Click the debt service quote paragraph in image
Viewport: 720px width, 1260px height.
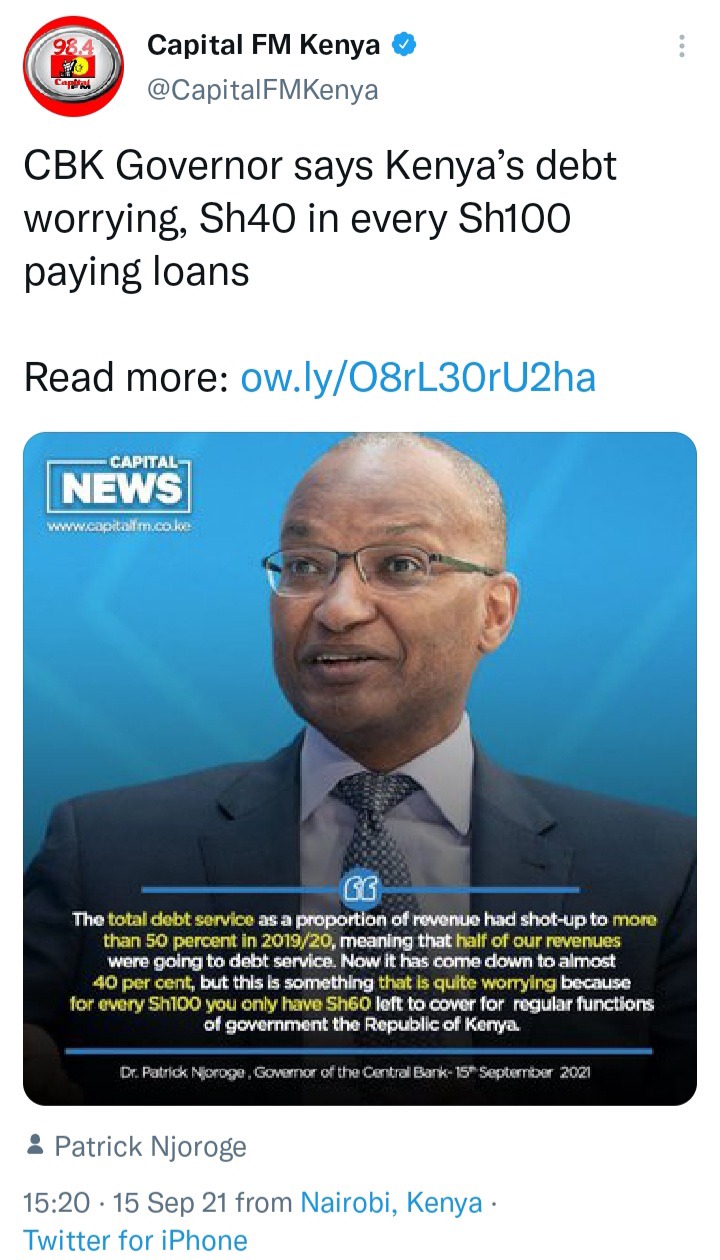point(360,972)
